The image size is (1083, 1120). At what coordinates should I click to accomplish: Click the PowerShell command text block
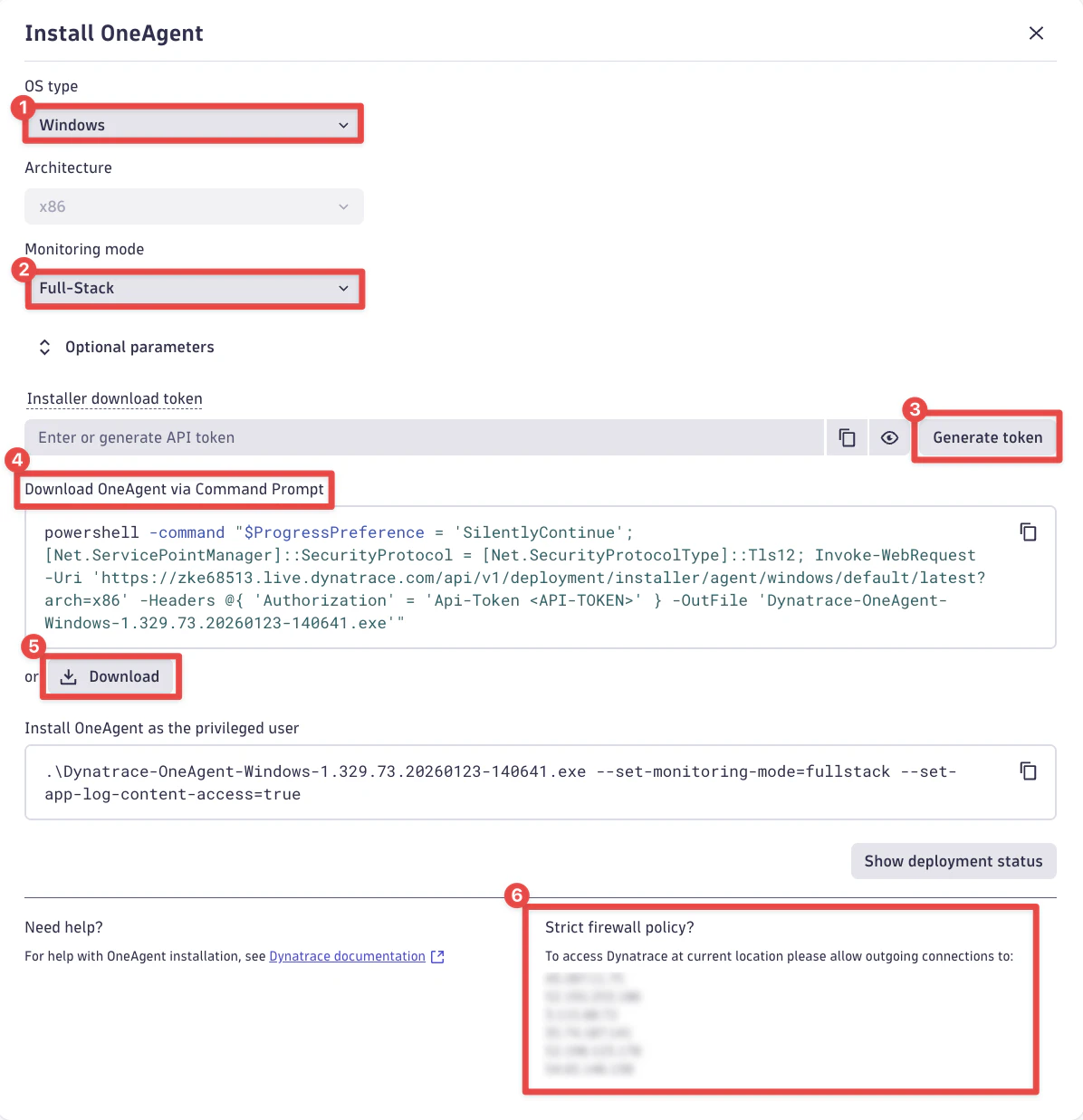[515, 578]
